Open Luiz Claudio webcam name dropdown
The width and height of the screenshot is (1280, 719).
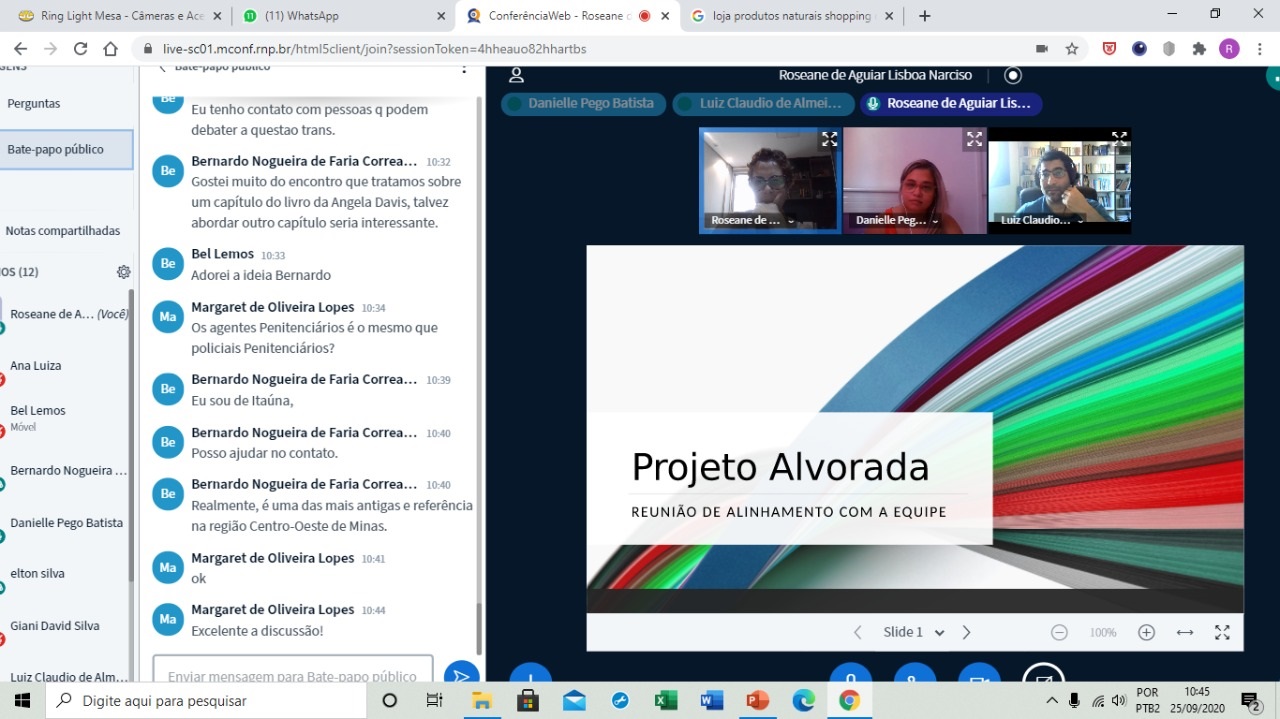coord(1042,220)
